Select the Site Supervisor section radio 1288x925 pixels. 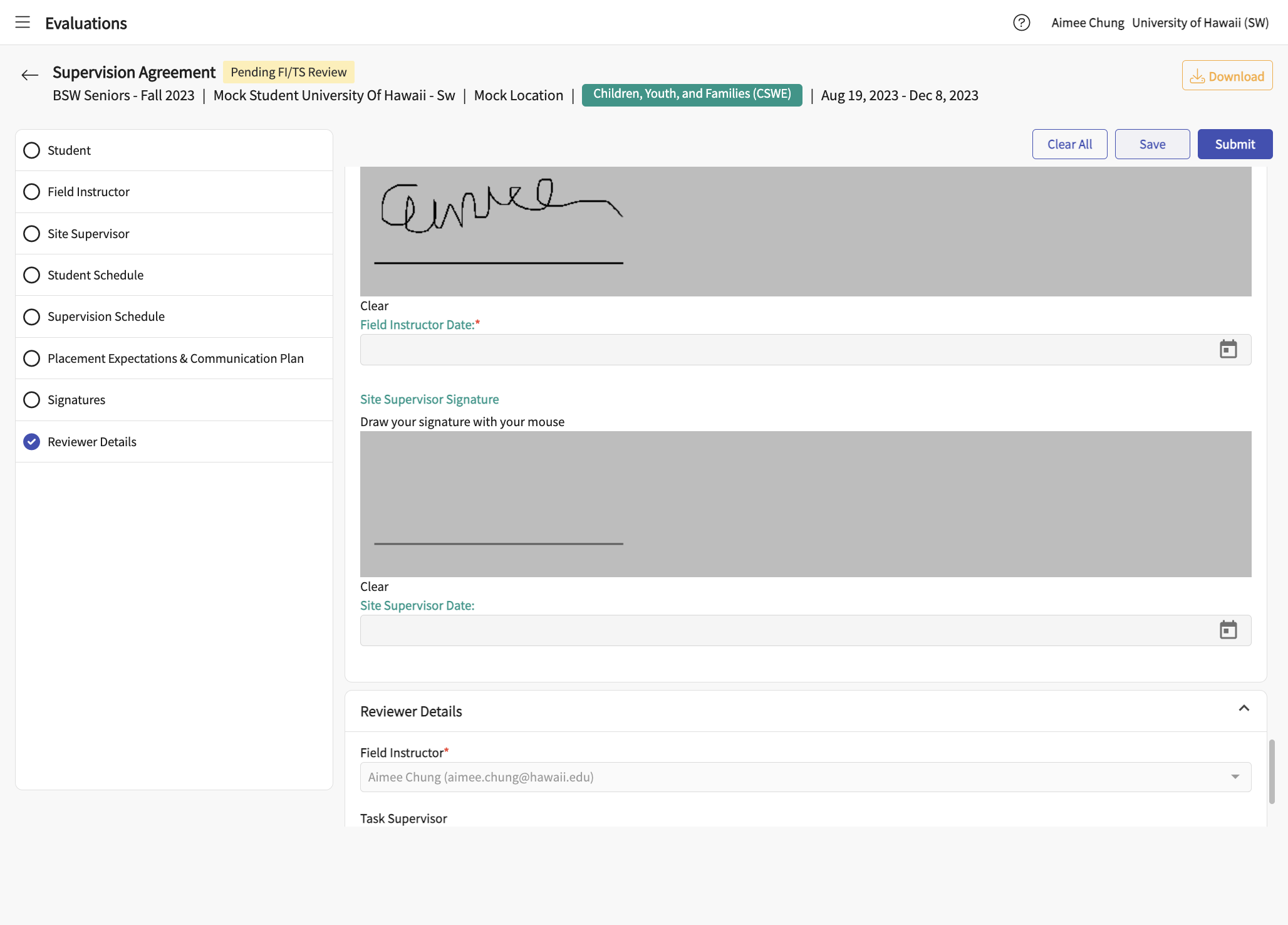pos(31,234)
